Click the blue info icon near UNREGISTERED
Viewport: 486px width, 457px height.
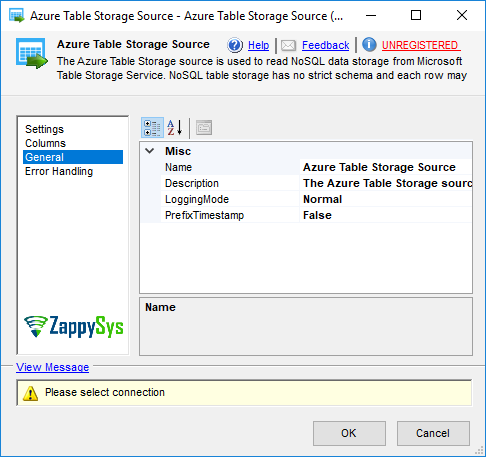point(369,45)
